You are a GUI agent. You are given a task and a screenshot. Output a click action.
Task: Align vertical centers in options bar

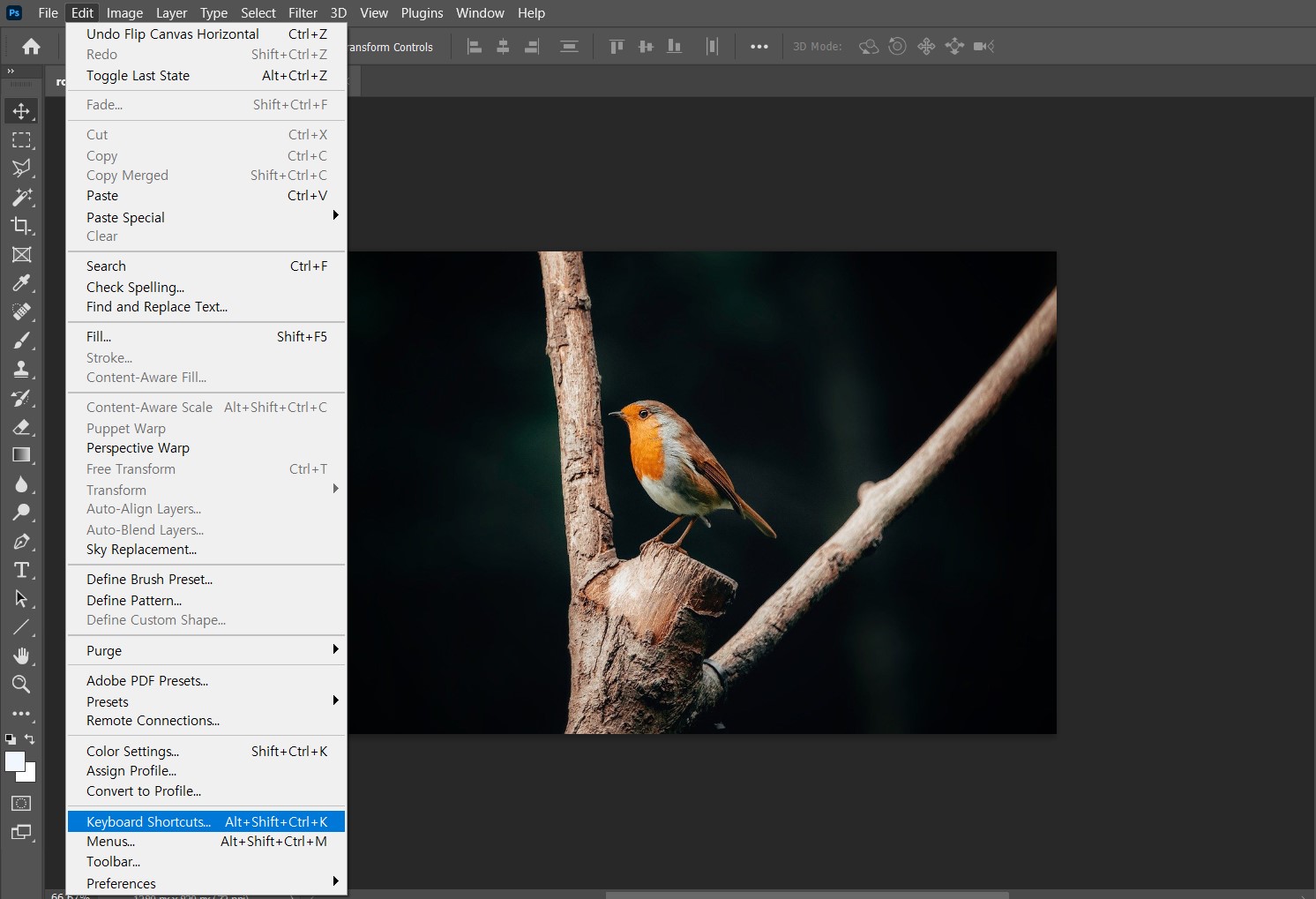[x=646, y=47]
